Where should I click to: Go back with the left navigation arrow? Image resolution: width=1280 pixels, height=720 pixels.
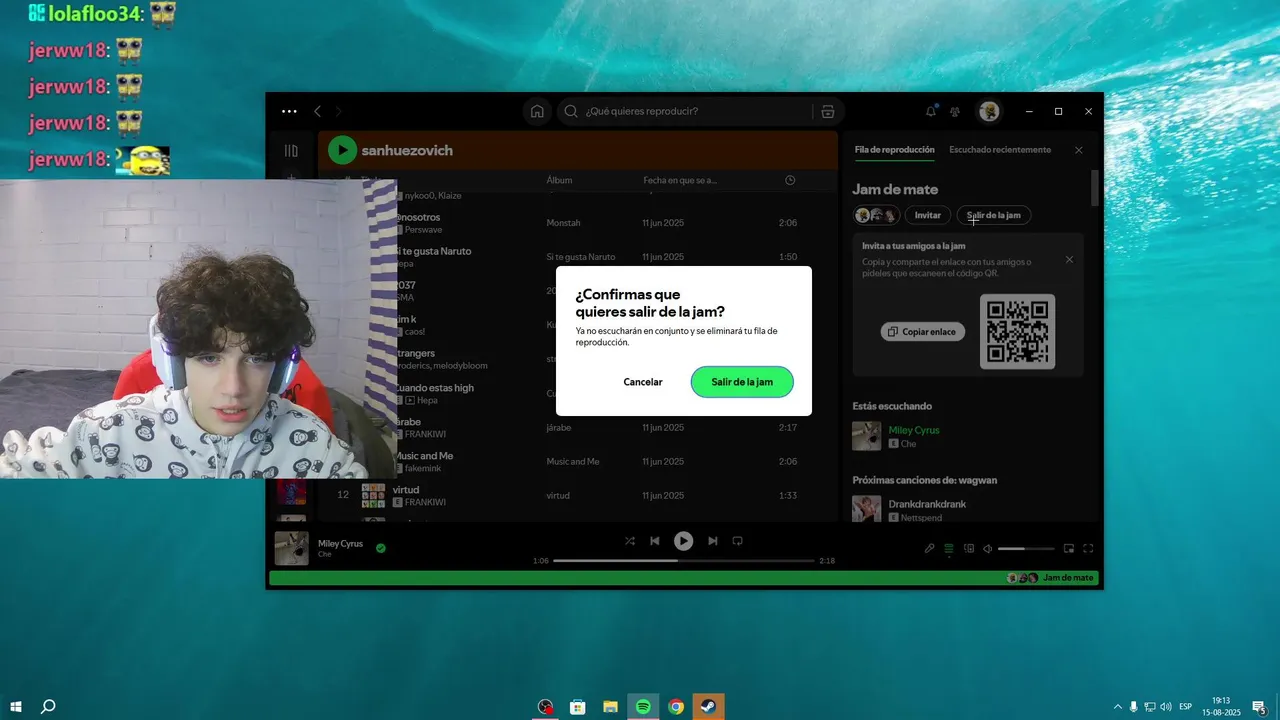317,111
